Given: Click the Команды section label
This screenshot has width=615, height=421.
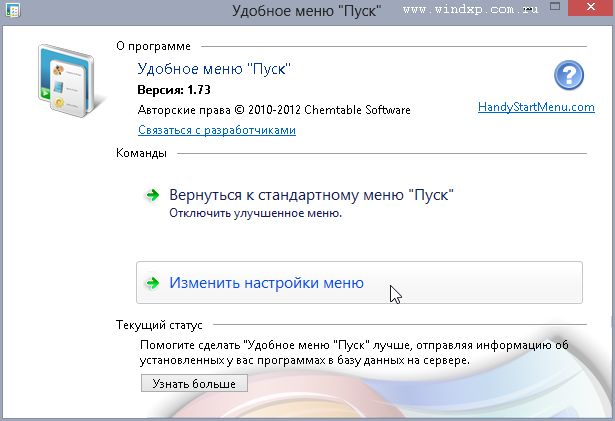Looking at the screenshot, I should [141, 153].
